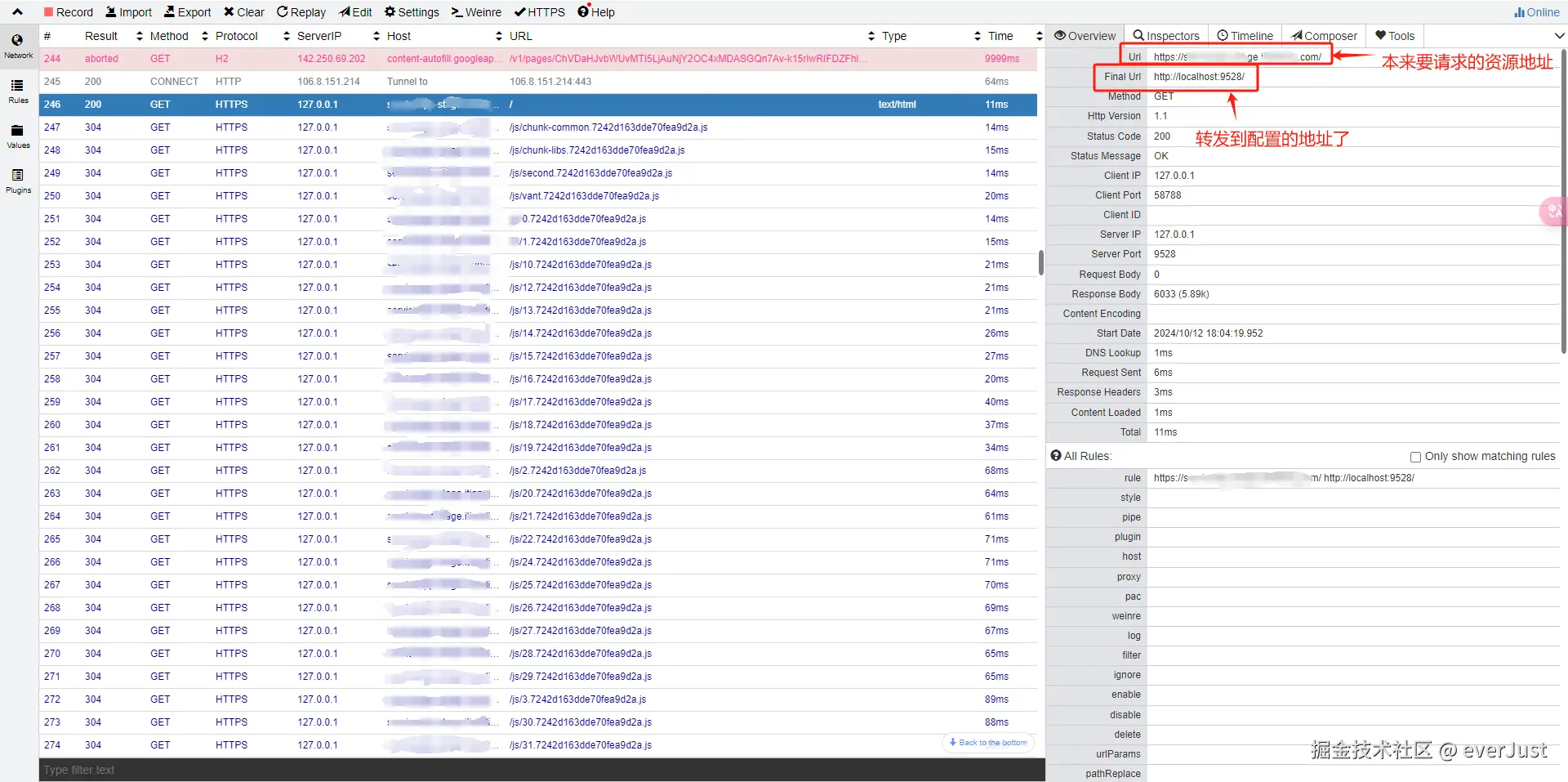Open the All Rules help icon
The image size is (1568, 782).
[1055, 456]
